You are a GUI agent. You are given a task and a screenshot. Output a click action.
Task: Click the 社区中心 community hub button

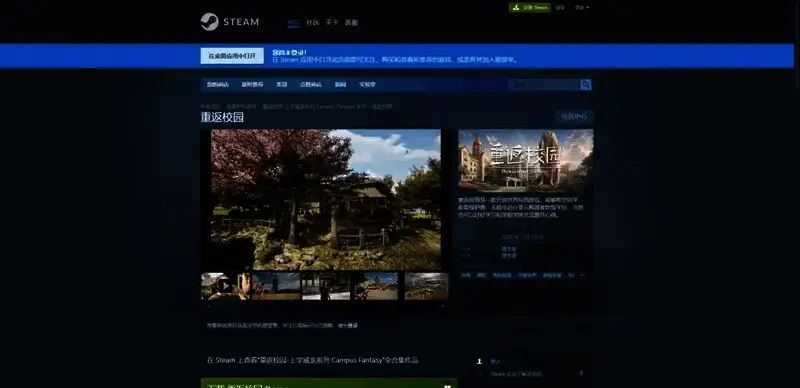point(574,117)
